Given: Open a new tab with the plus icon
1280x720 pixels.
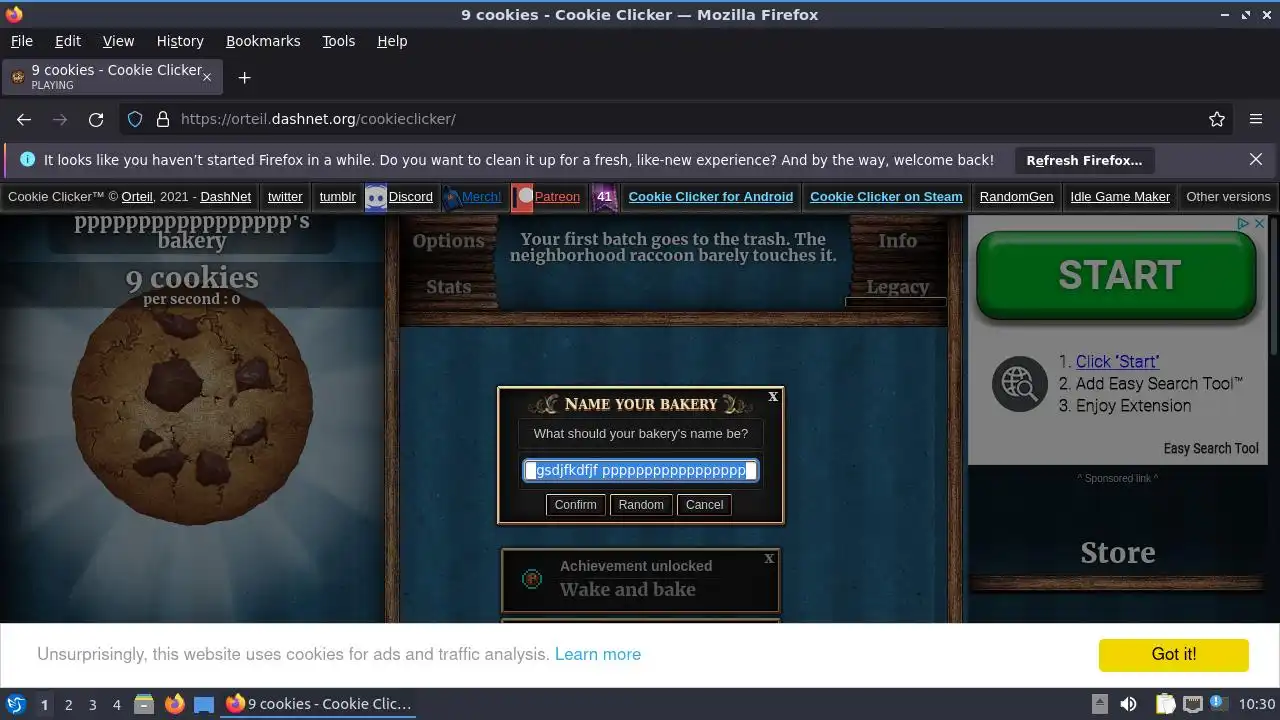Looking at the screenshot, I should (244, 77).
